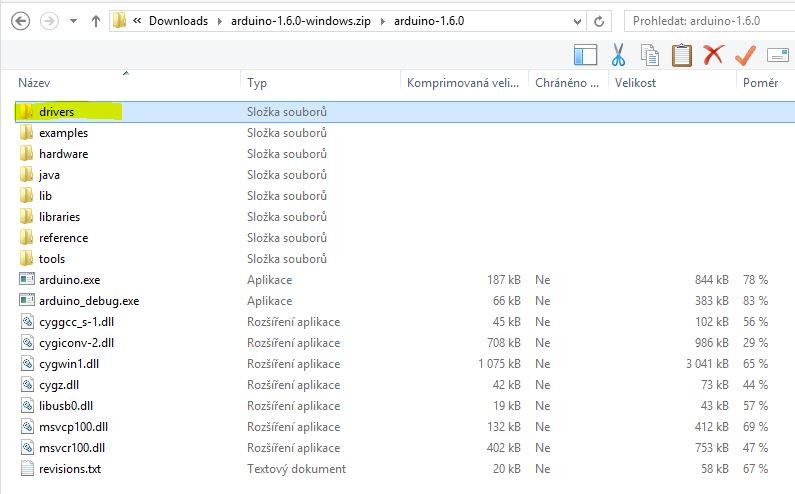
Task: Sort by the Velikost column header
Action: [x=635, y=83]
